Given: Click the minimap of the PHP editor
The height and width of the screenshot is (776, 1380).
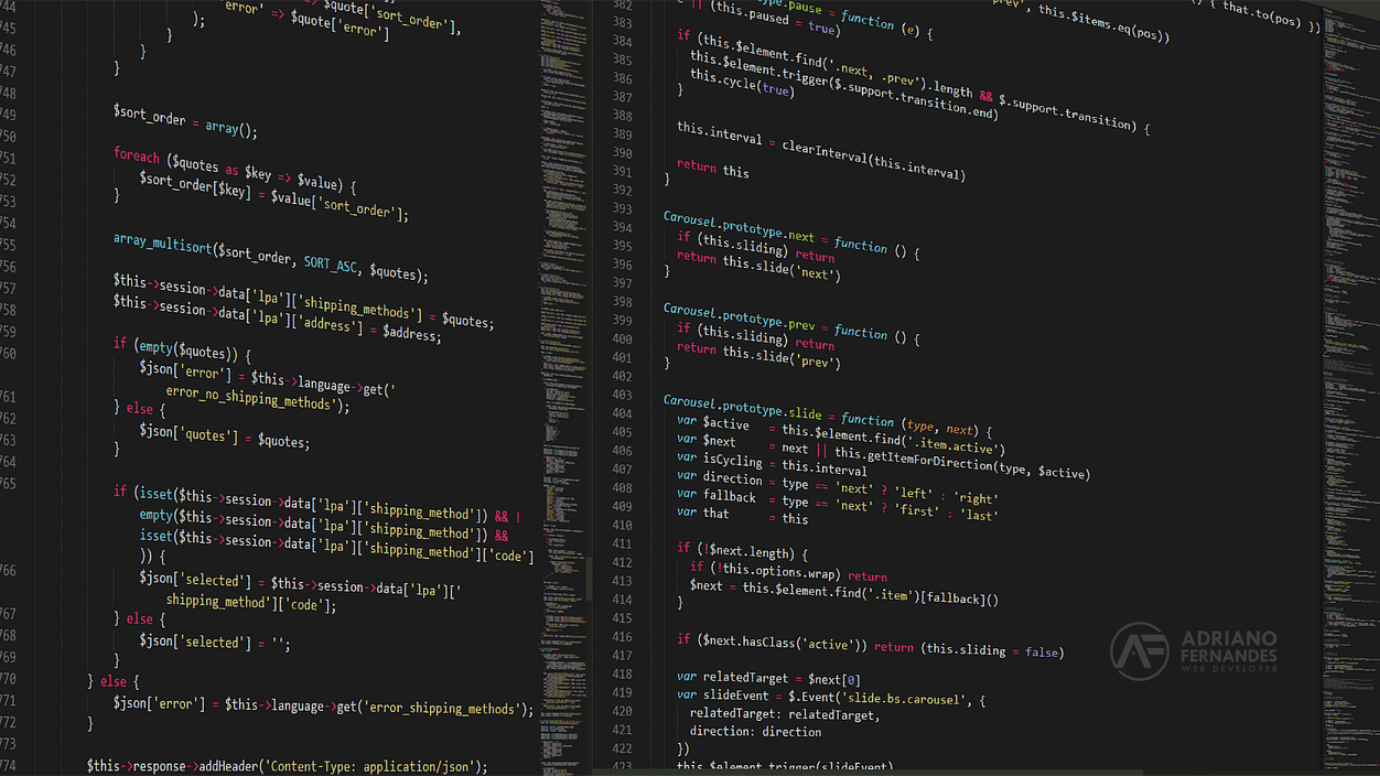Looking at the screenshot, I should [563, 388].
